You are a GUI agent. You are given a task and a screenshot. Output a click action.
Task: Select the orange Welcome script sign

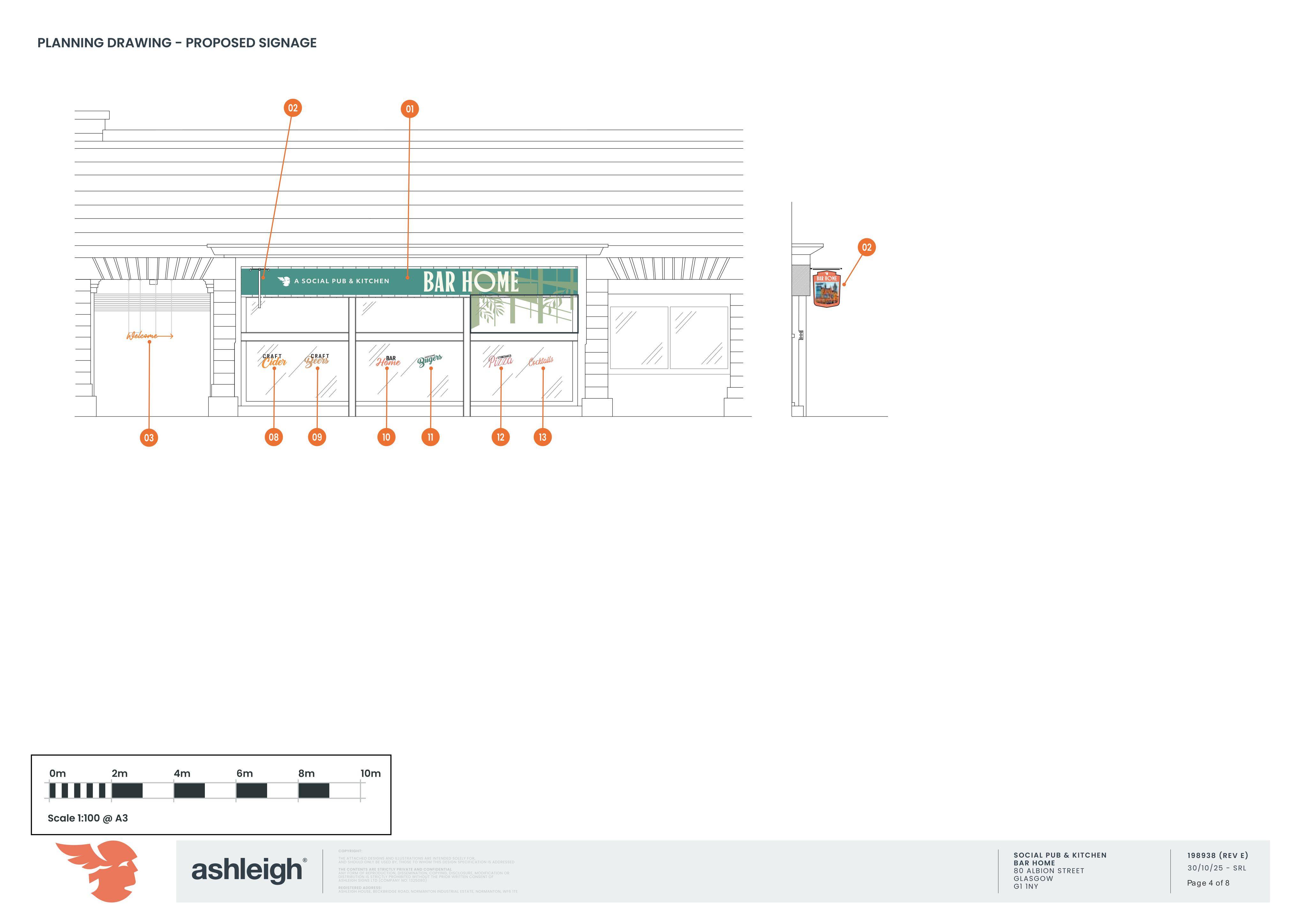coord(150,336)
